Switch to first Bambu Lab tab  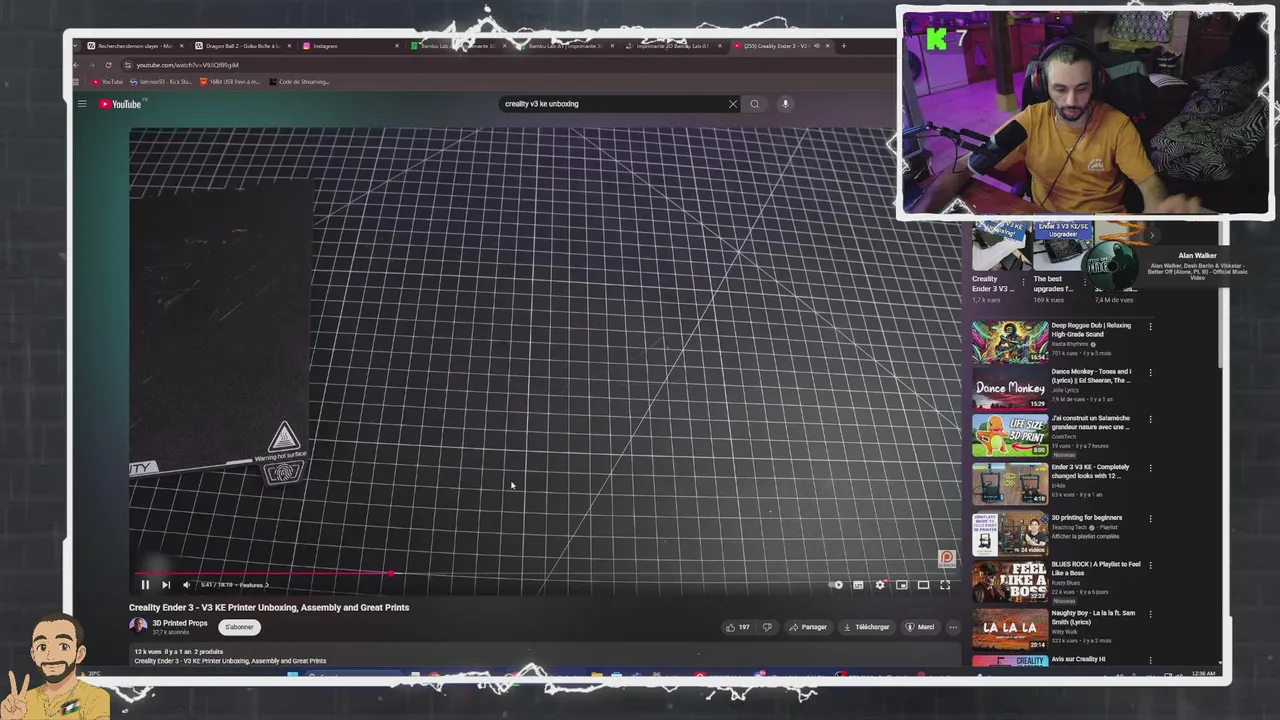pyautogui.click(x=458, y=46)
